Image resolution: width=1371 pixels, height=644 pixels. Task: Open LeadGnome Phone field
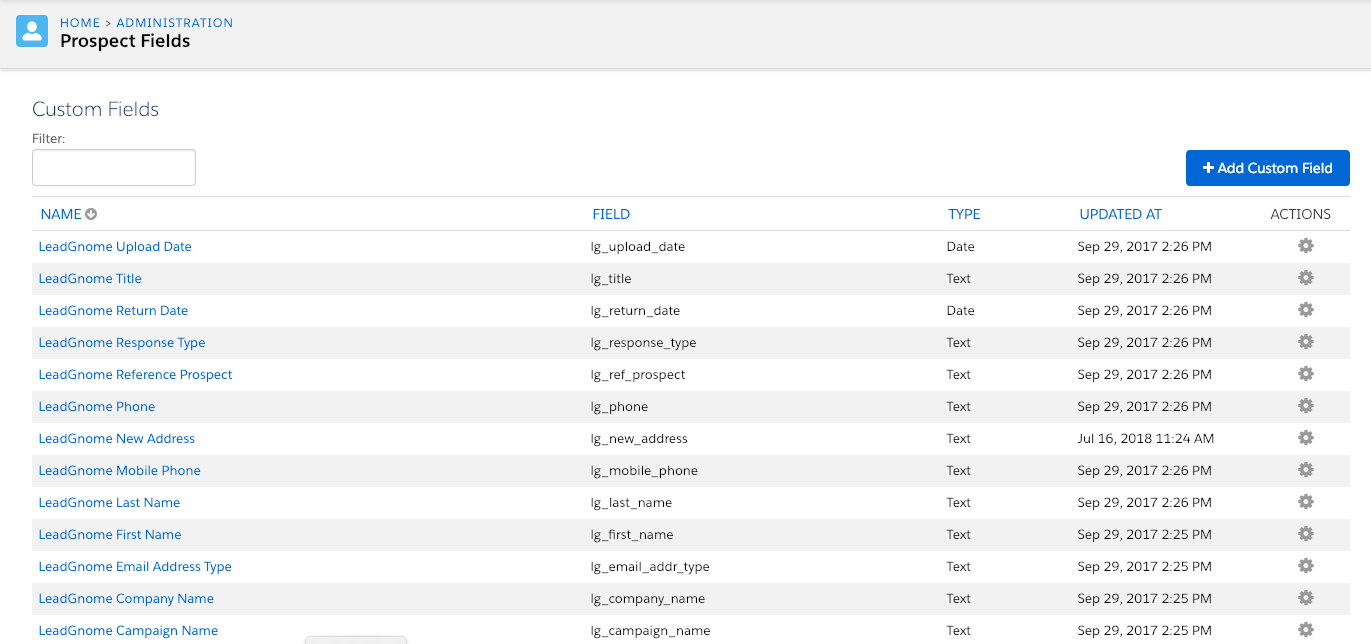(x=97, y=406)
